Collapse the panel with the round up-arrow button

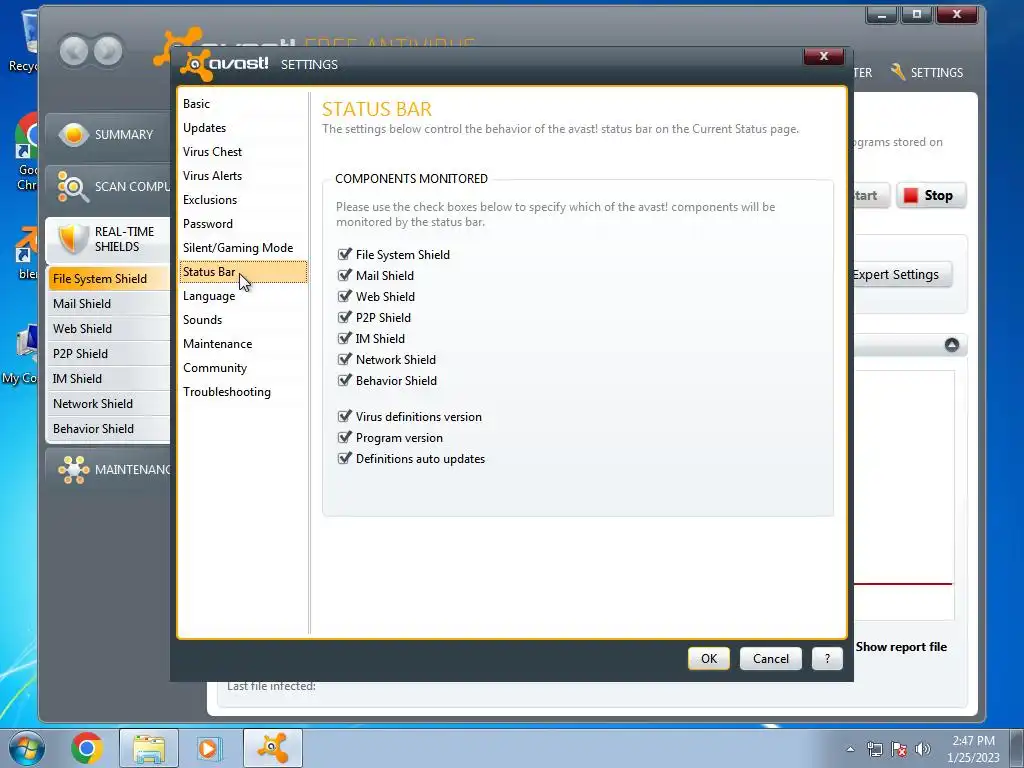pos(952,345)
